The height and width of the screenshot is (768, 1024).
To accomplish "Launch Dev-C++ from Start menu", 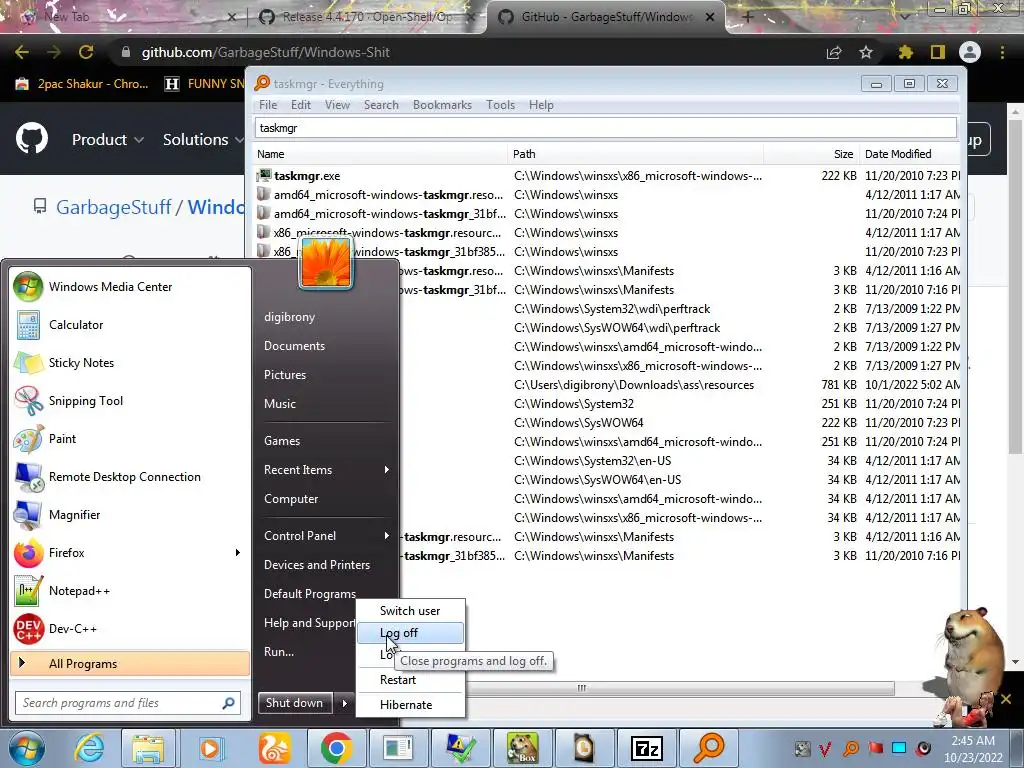I will pos(131,629).
